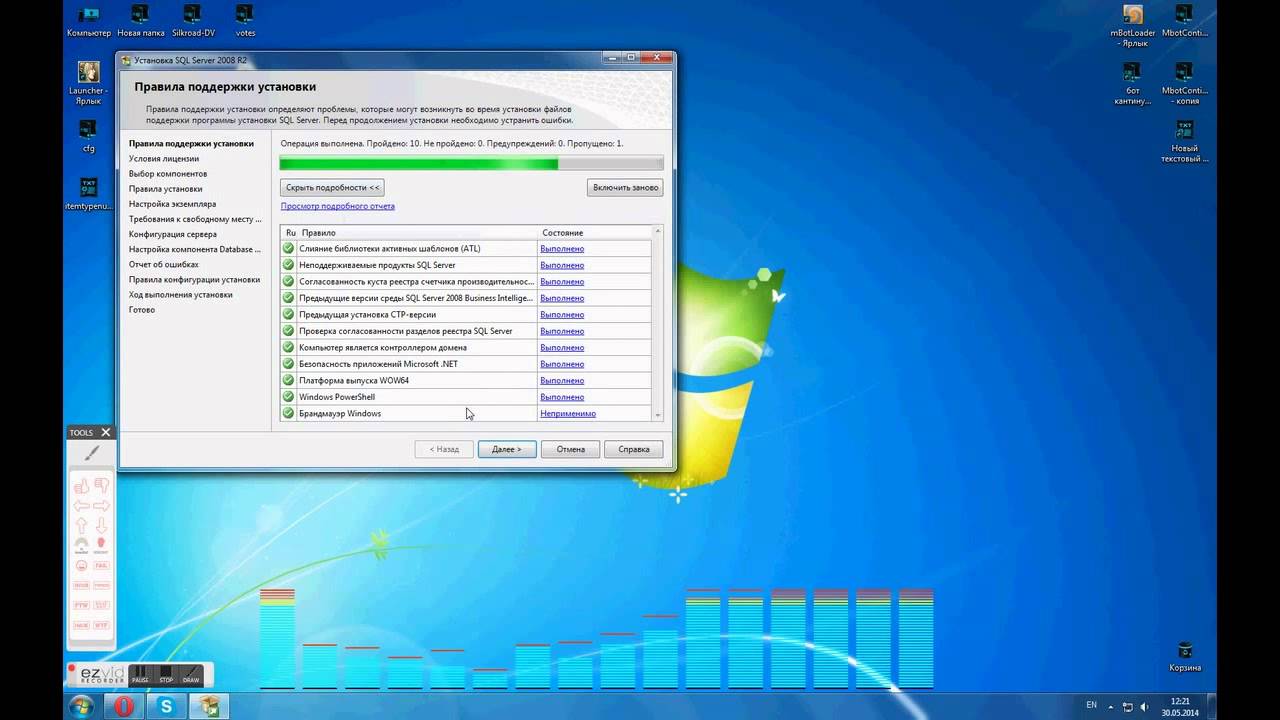Select the бот кантину desktop icon
The image size is (1280, 720).
1132,84
